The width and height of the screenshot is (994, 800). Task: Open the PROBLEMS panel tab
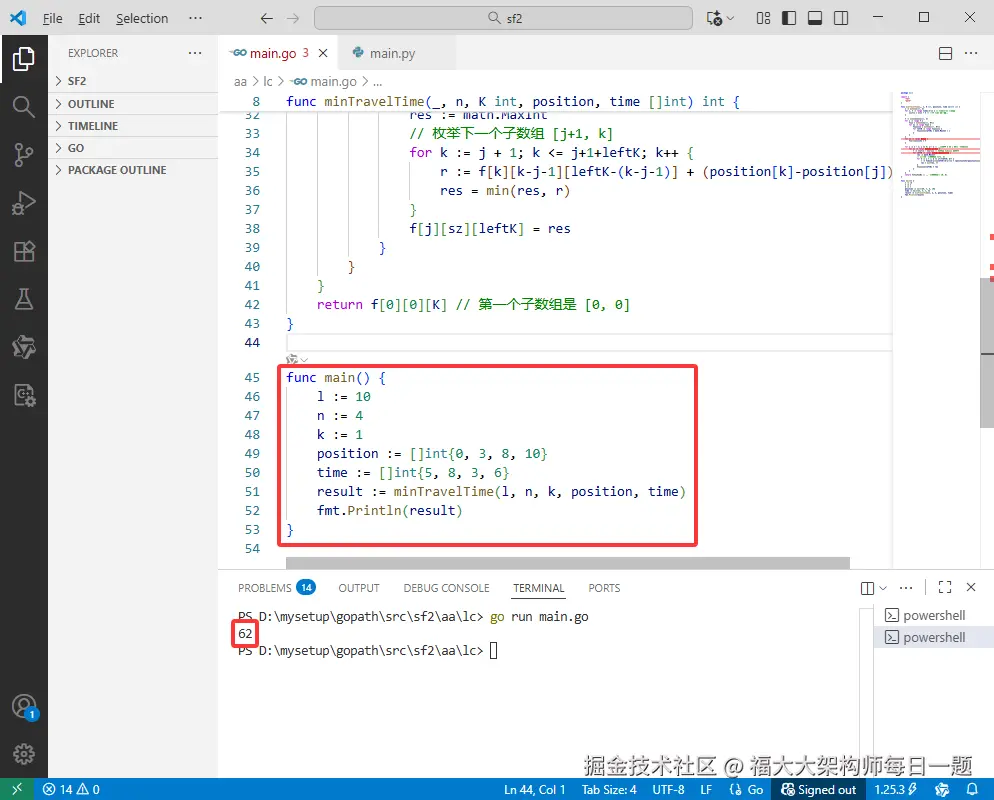tap(276, 588)
